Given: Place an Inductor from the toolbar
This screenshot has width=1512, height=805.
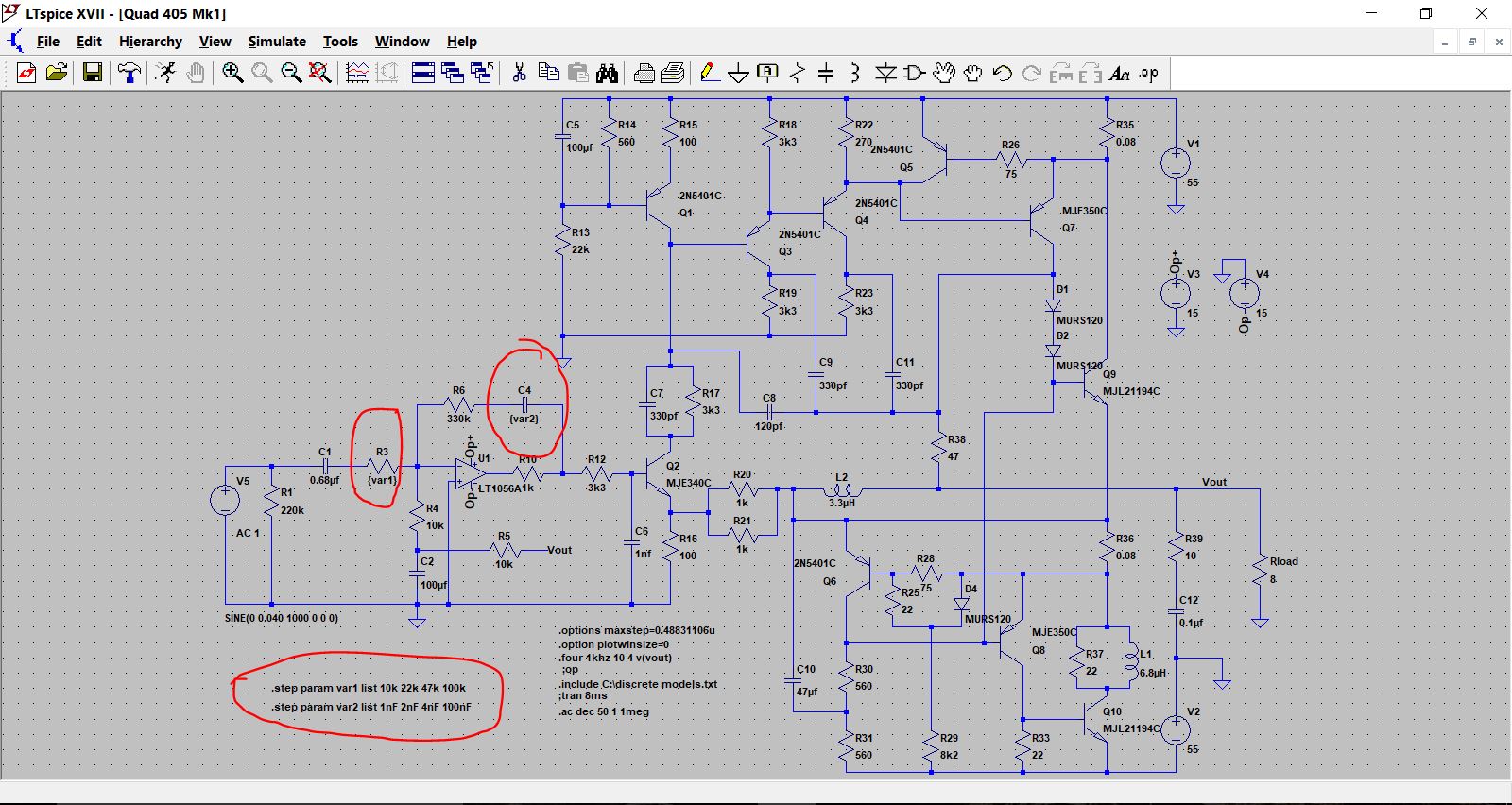Looking at the screenshot, I should (855, 73).
